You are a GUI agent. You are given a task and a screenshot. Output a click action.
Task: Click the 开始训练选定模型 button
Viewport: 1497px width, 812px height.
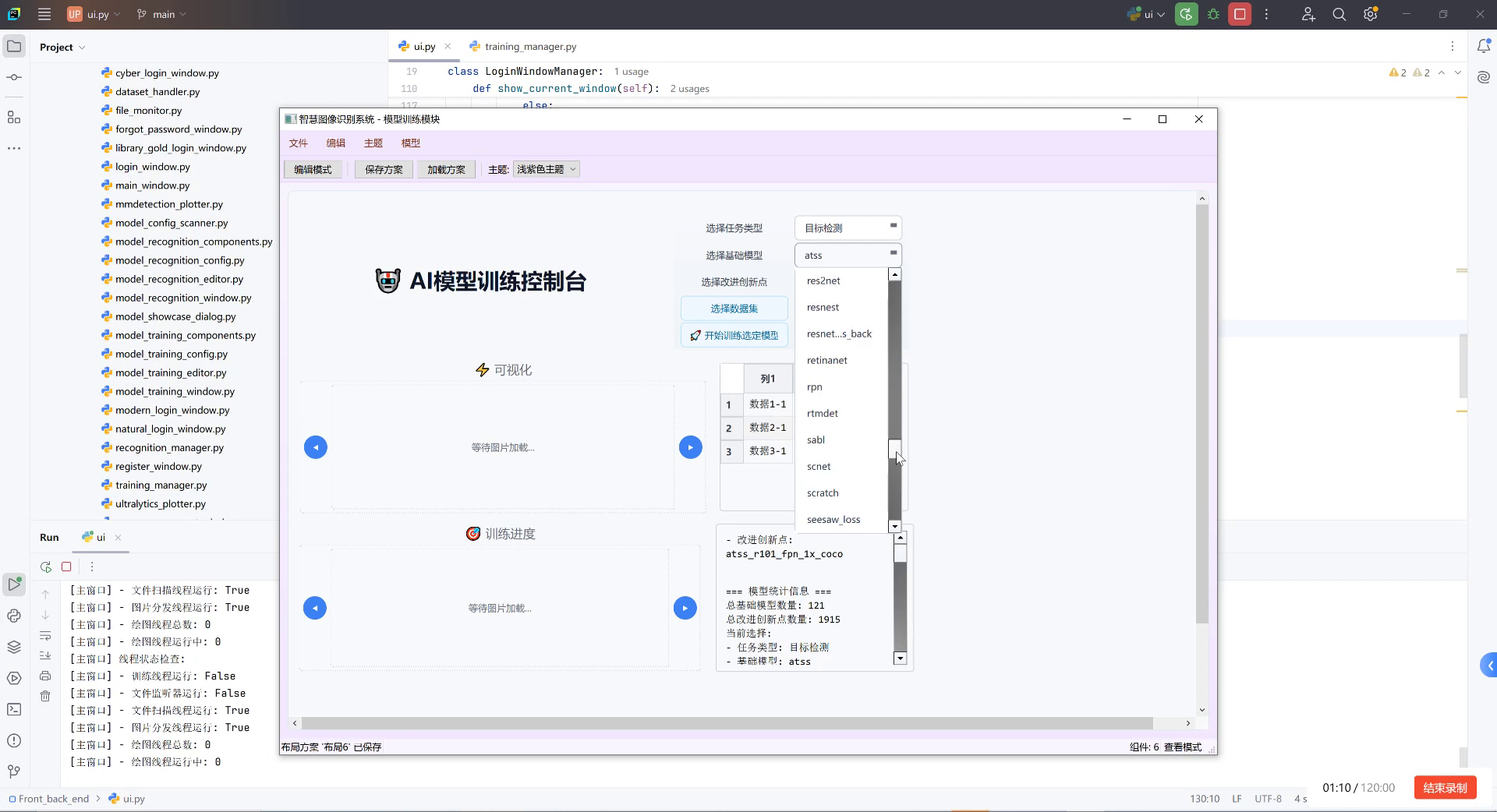pyautogui.click(x=734, y=335)
